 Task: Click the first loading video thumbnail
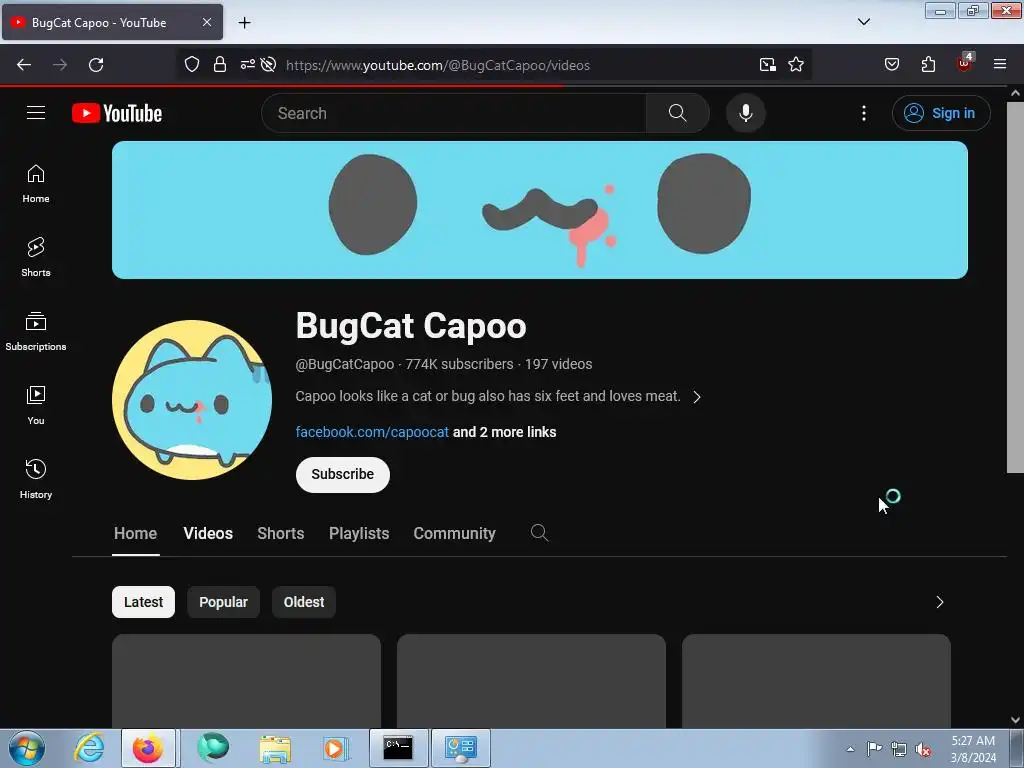point(246,681)
